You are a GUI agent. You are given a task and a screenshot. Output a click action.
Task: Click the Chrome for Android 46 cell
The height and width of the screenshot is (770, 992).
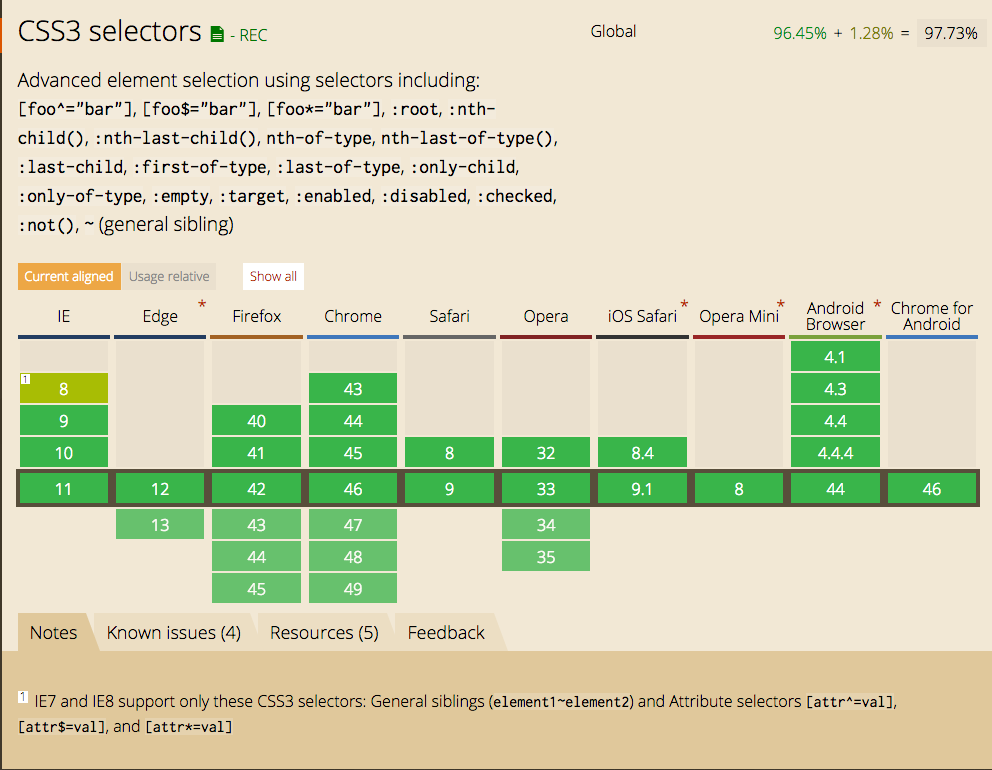click(x=932, y=488)
